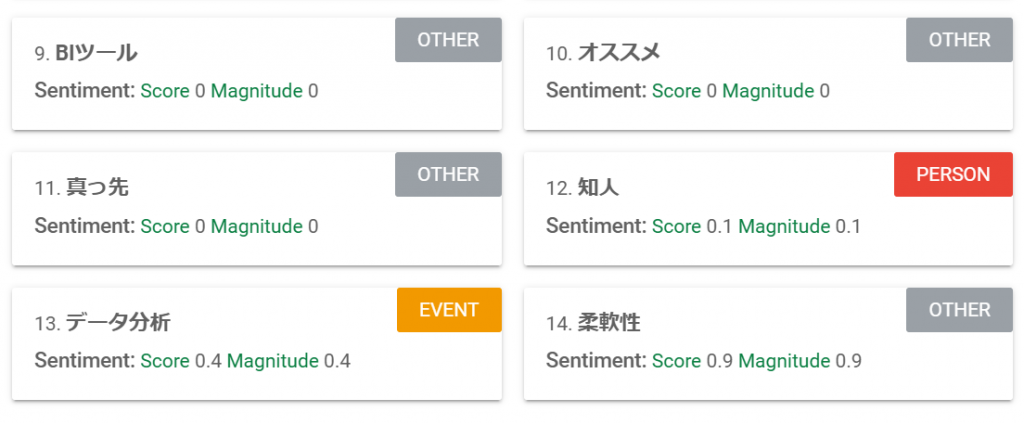The width and height of the screenshot is (1024, 425).
Task: Click the OTHER badge on BIツール card
Action: (x=448, y=40)
